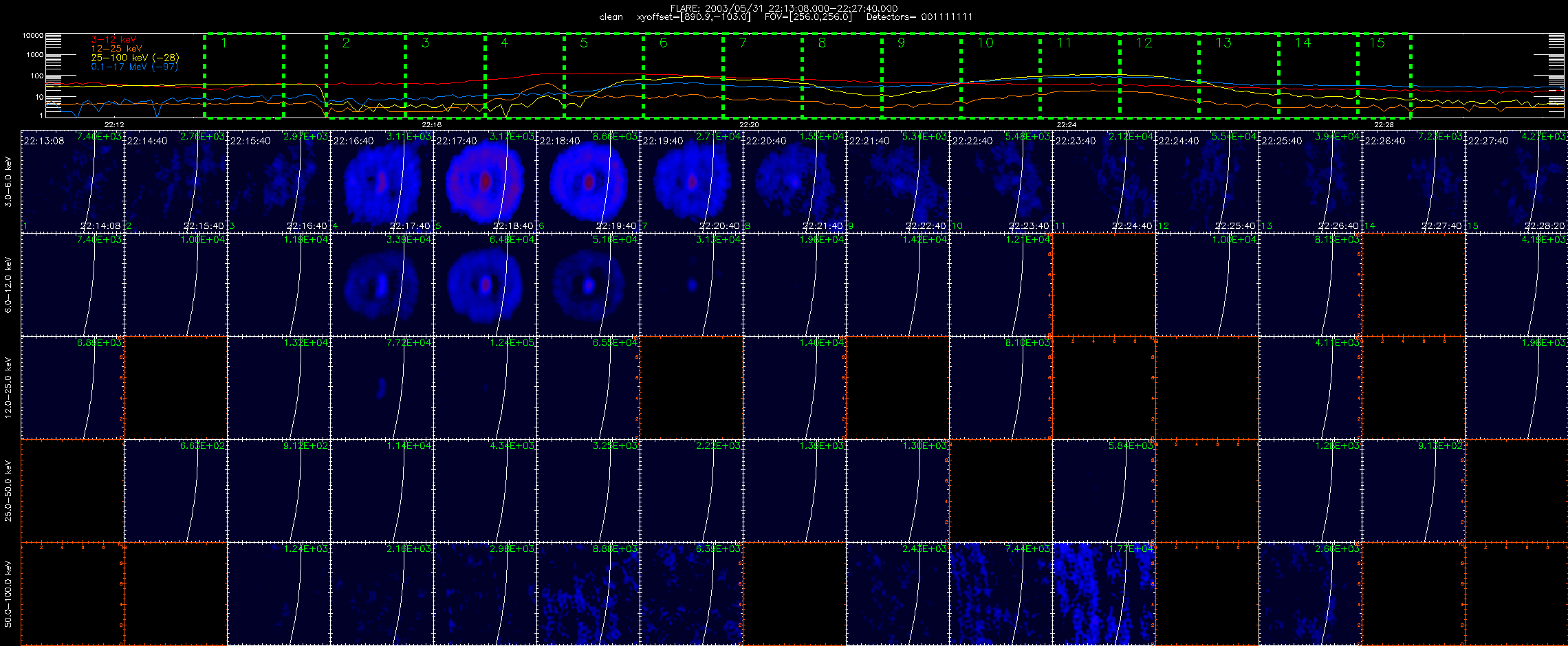Select interval marker 8 in light curve
Image resolution: width=1568 pixels, height=646 pixels.
pyautogui.click(x=822, y=43)
